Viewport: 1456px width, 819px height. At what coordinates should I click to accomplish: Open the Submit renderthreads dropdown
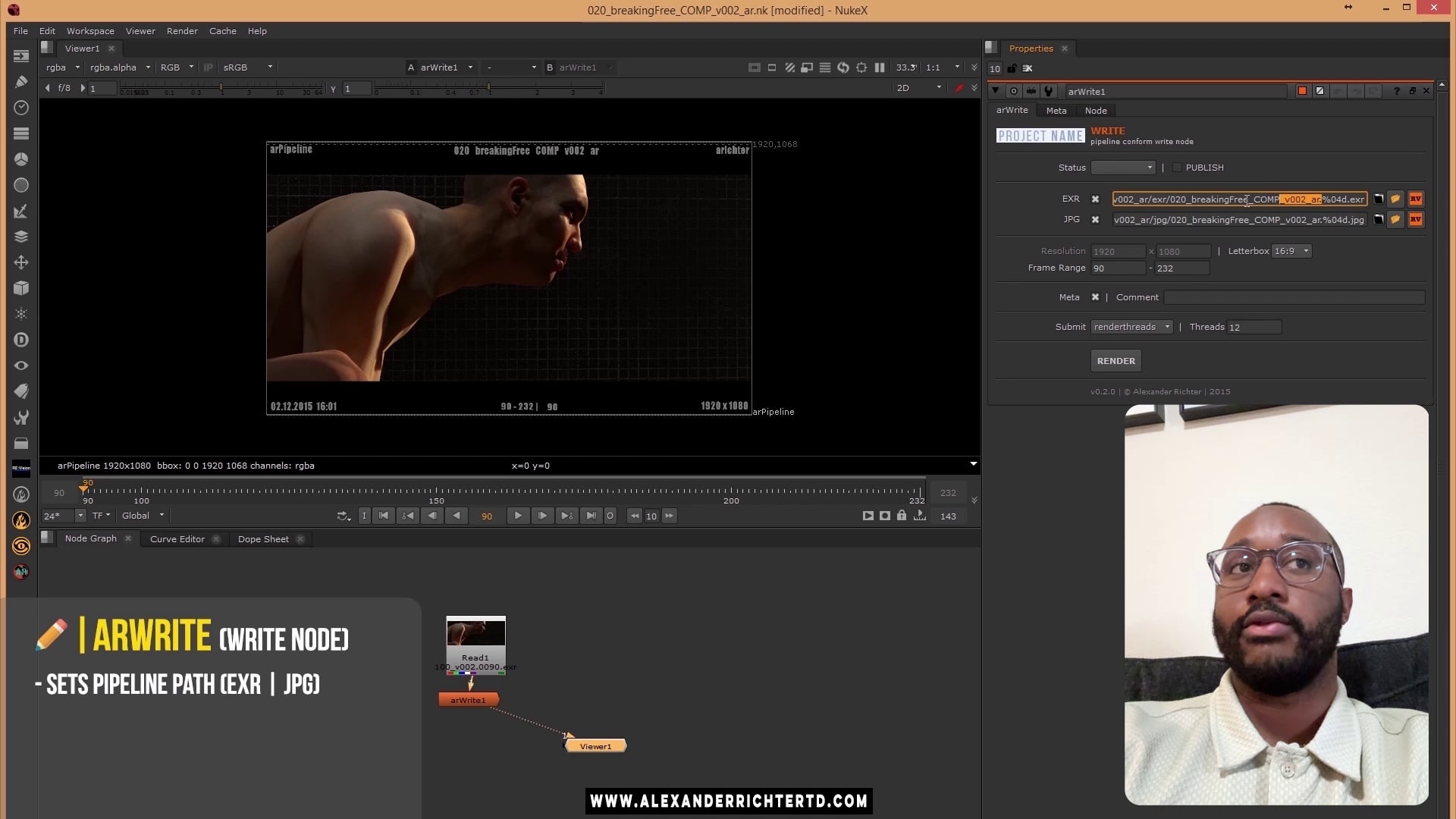[1131, 327]
